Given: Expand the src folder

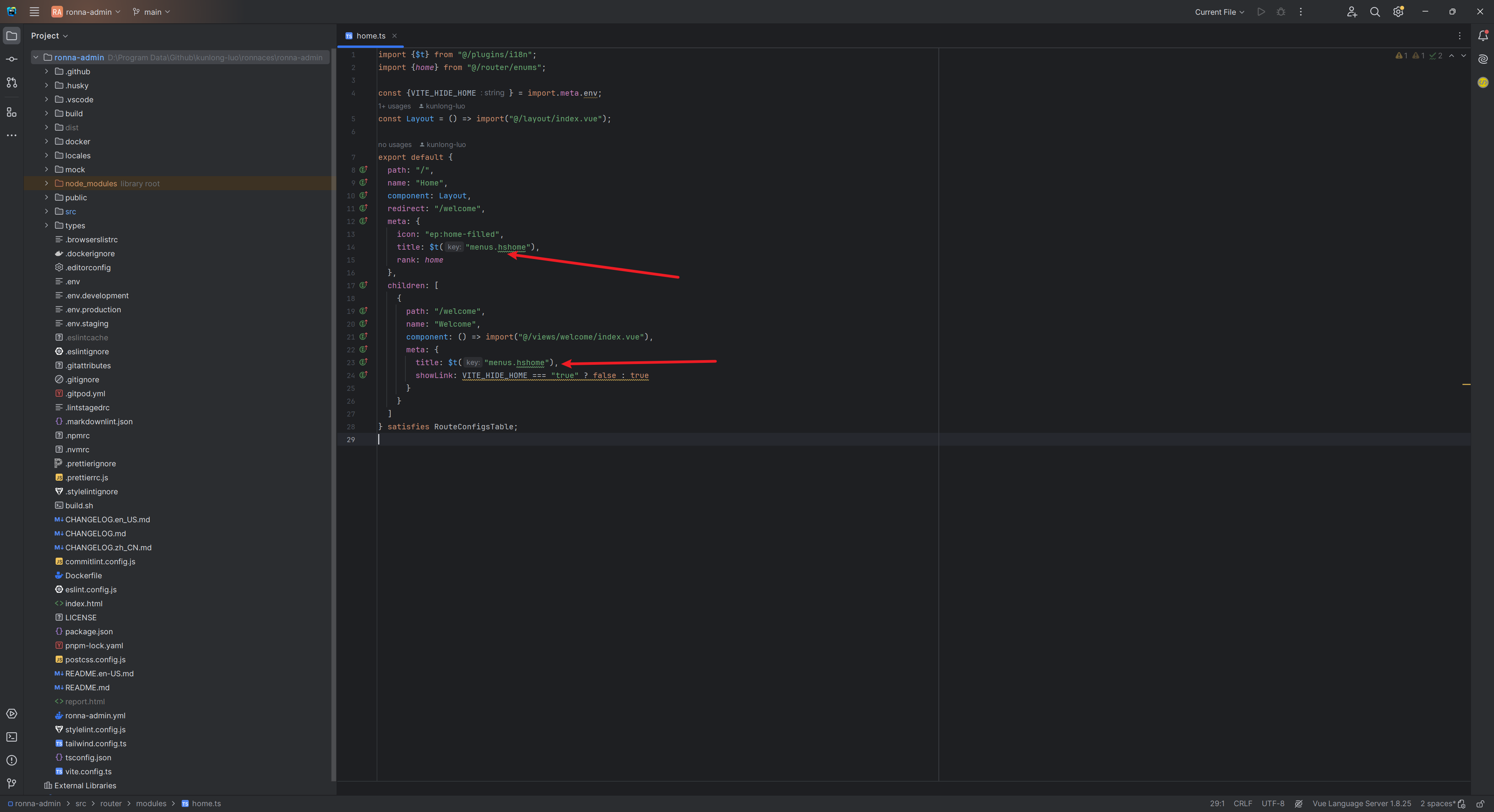Looking at the screenshot, I should 46,211.
